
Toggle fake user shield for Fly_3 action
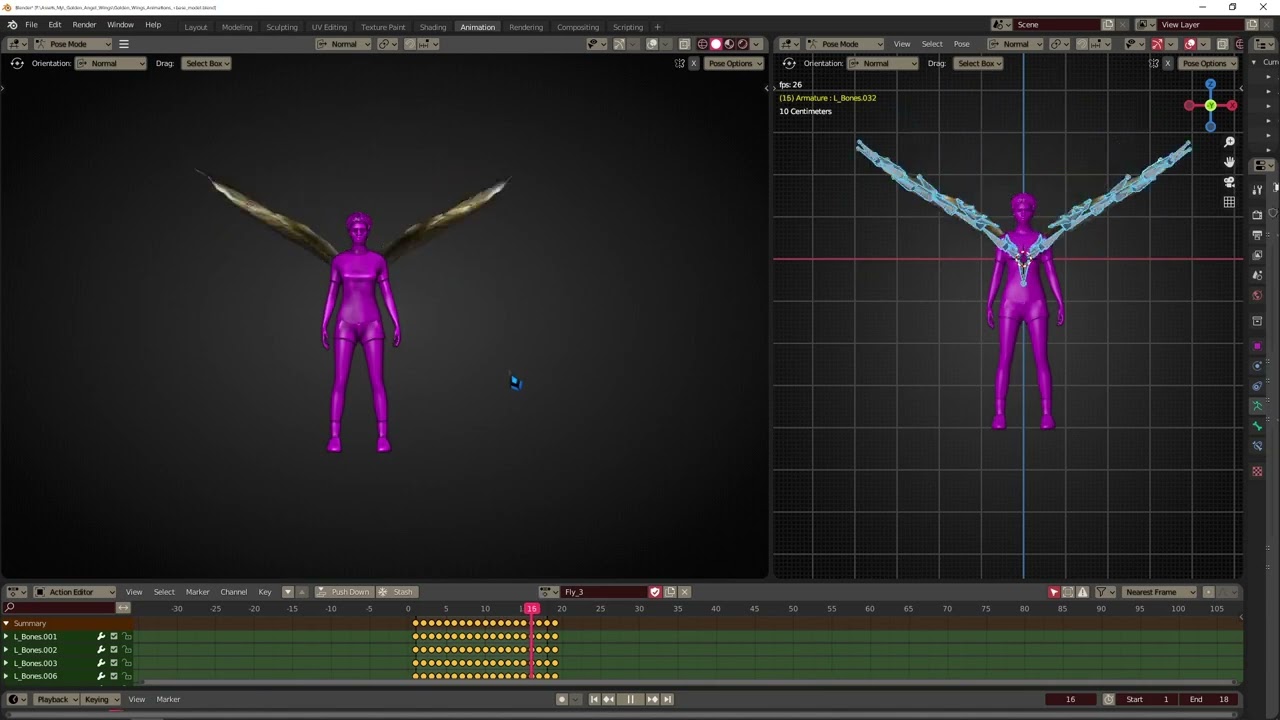tap(655, 592)
